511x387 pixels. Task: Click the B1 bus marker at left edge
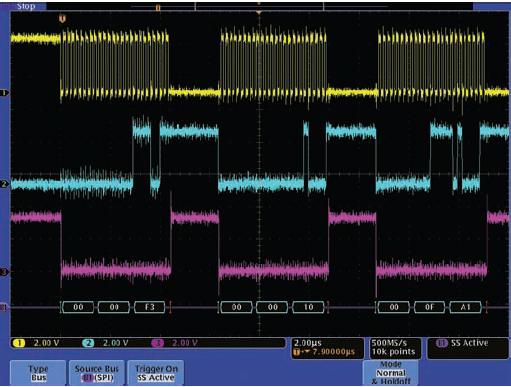coord(4,307)
